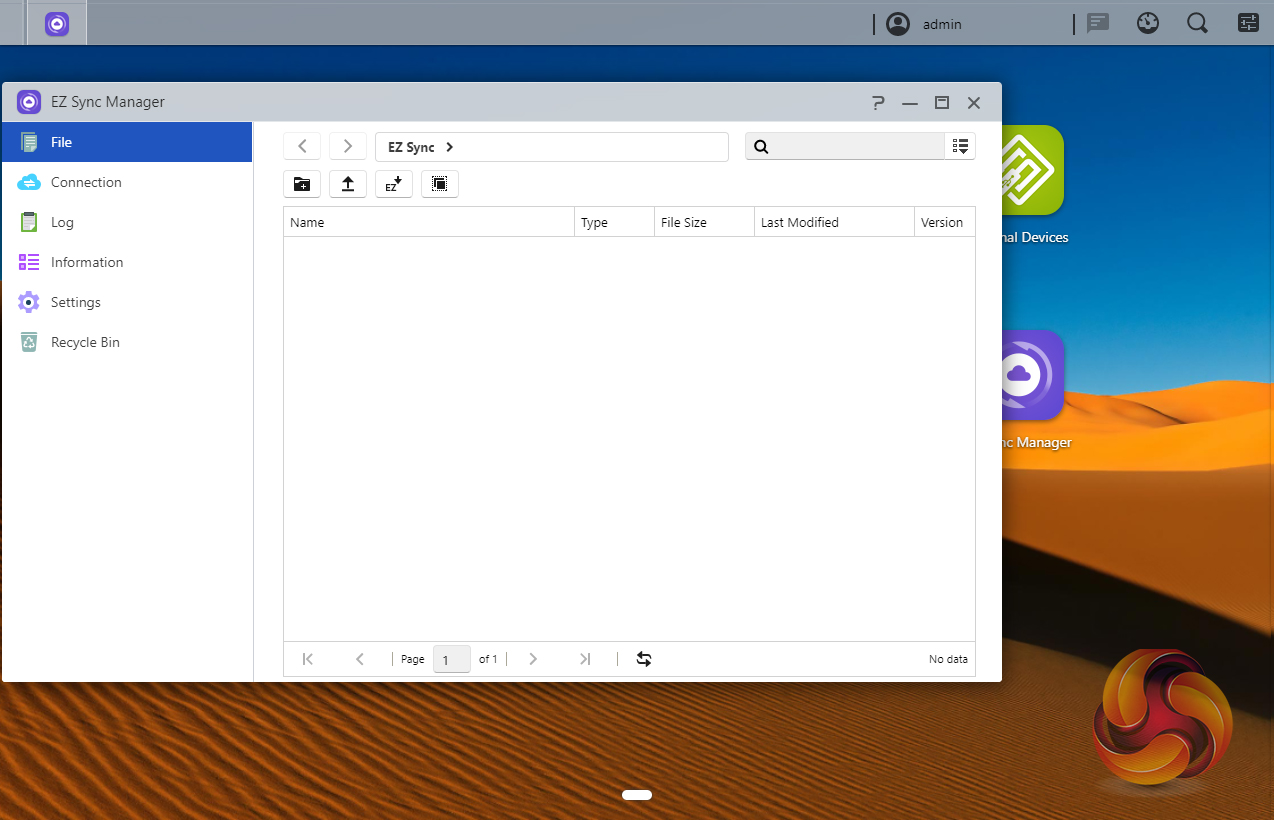Sort by the File Size column header
The image size is (1274, 820).
[x=705, y=222]
